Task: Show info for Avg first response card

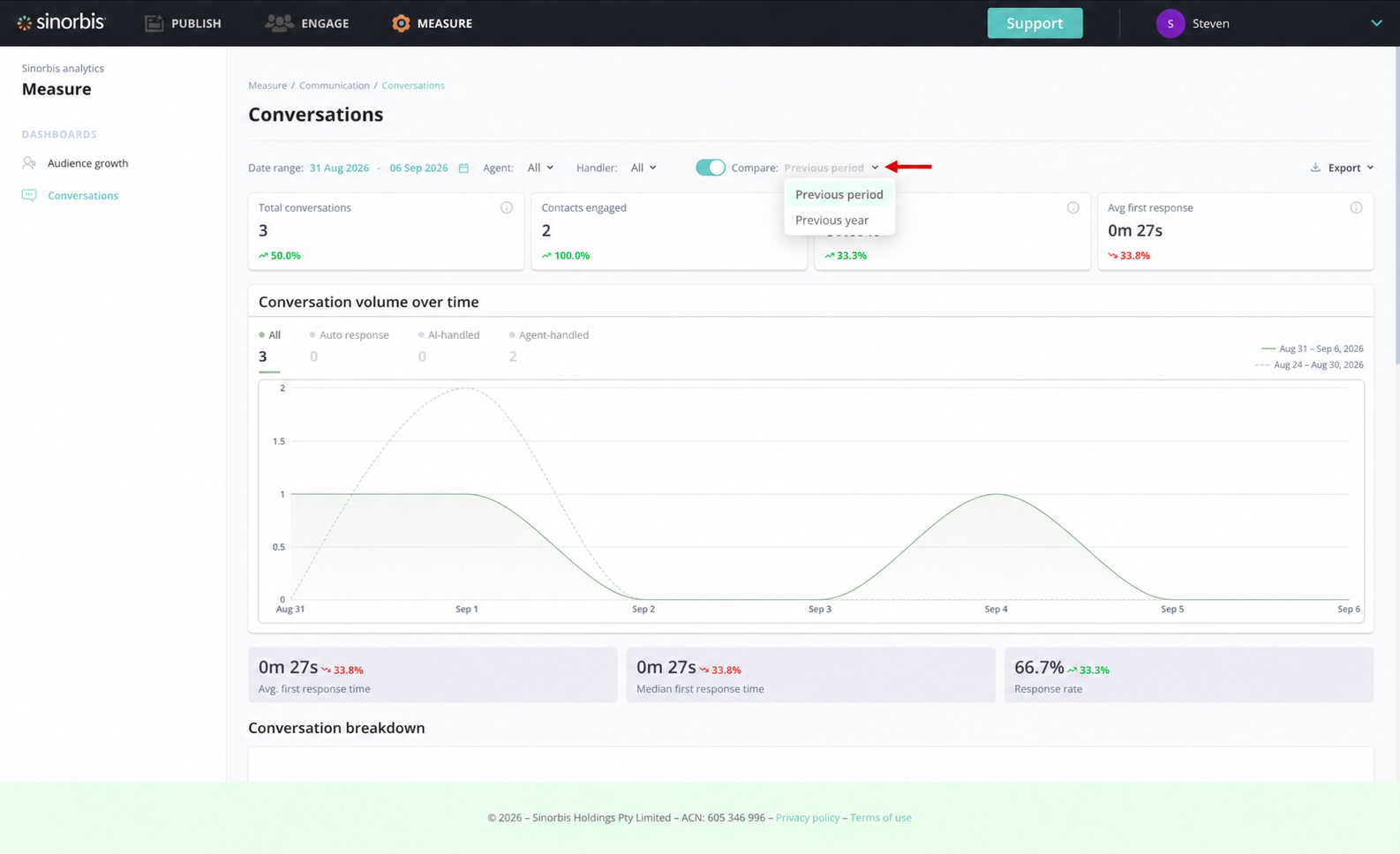Action: point(1356,208)
